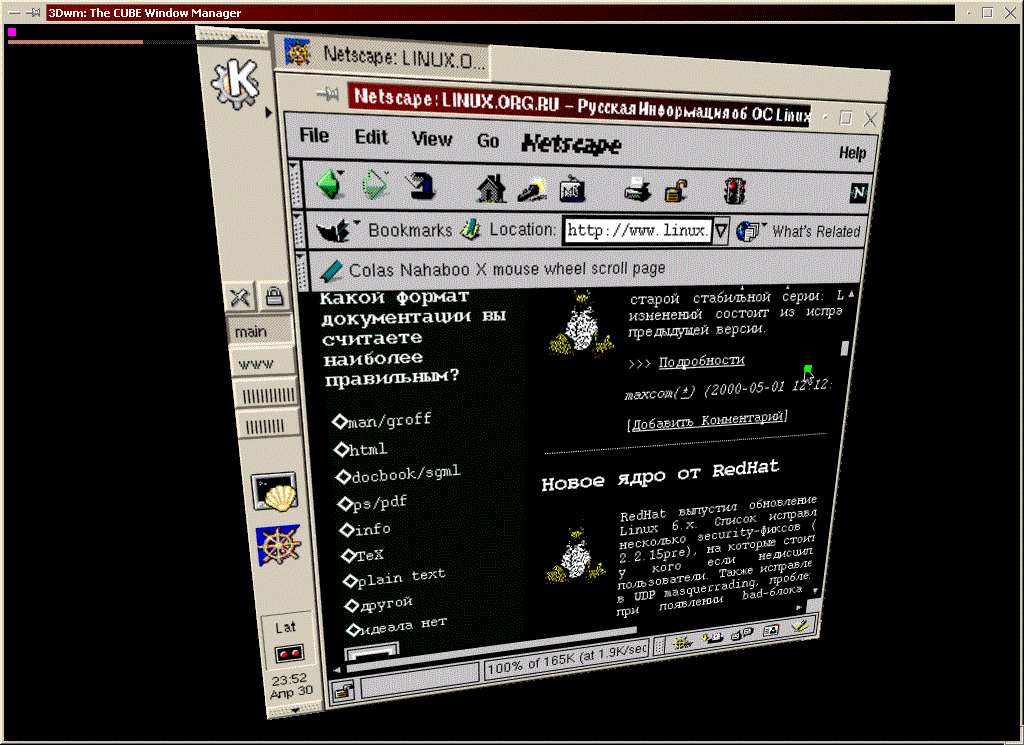Screen dimensions: 1024x745
Task: Open the Go menu
Action: [488, 141]
